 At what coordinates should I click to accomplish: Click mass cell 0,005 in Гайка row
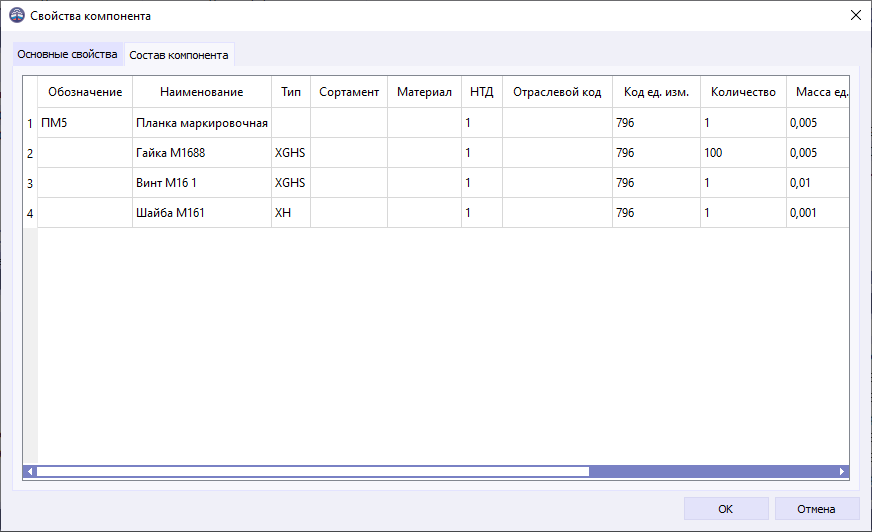coord(818,153)
